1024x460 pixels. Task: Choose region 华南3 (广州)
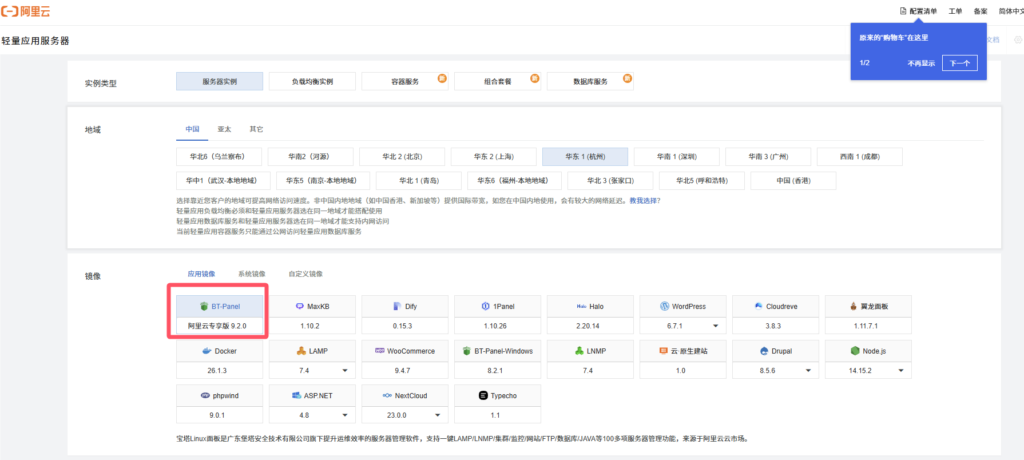[768, 157]
